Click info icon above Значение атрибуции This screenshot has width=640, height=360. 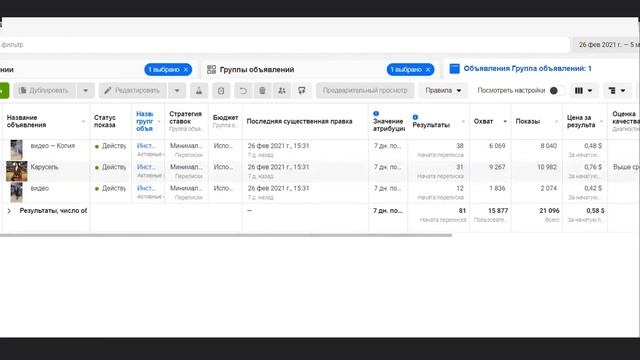[376, 113]
